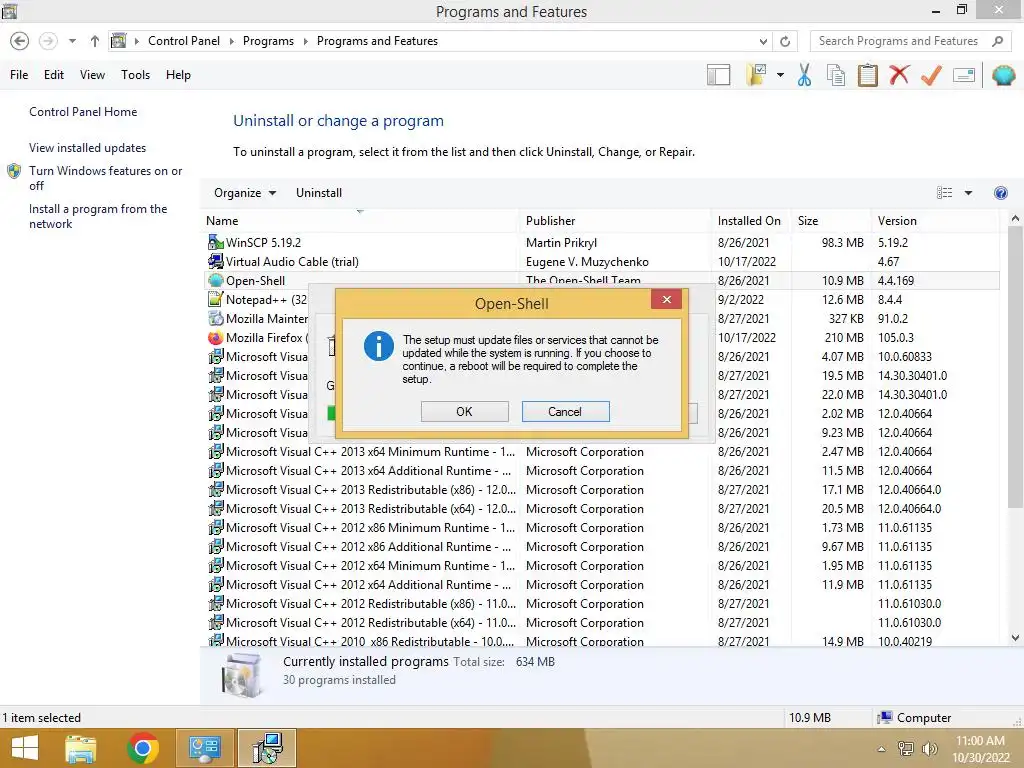Select Control Panel in the breadcrumb
Screen dimensions: 1024x768
click(x=184, y=41)
